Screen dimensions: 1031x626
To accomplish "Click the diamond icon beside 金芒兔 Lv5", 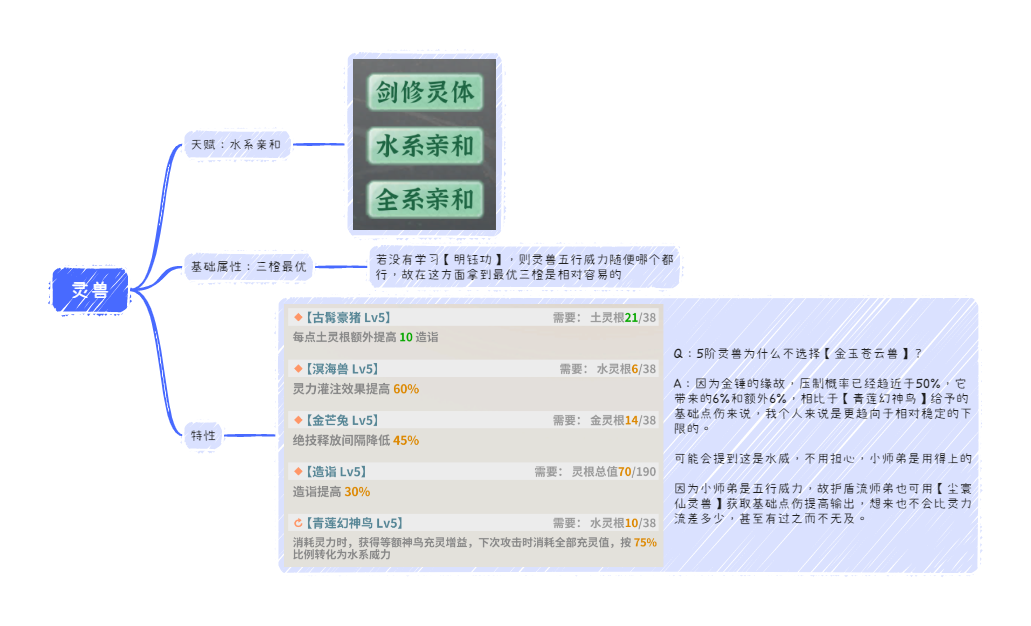I will point(298,420).
